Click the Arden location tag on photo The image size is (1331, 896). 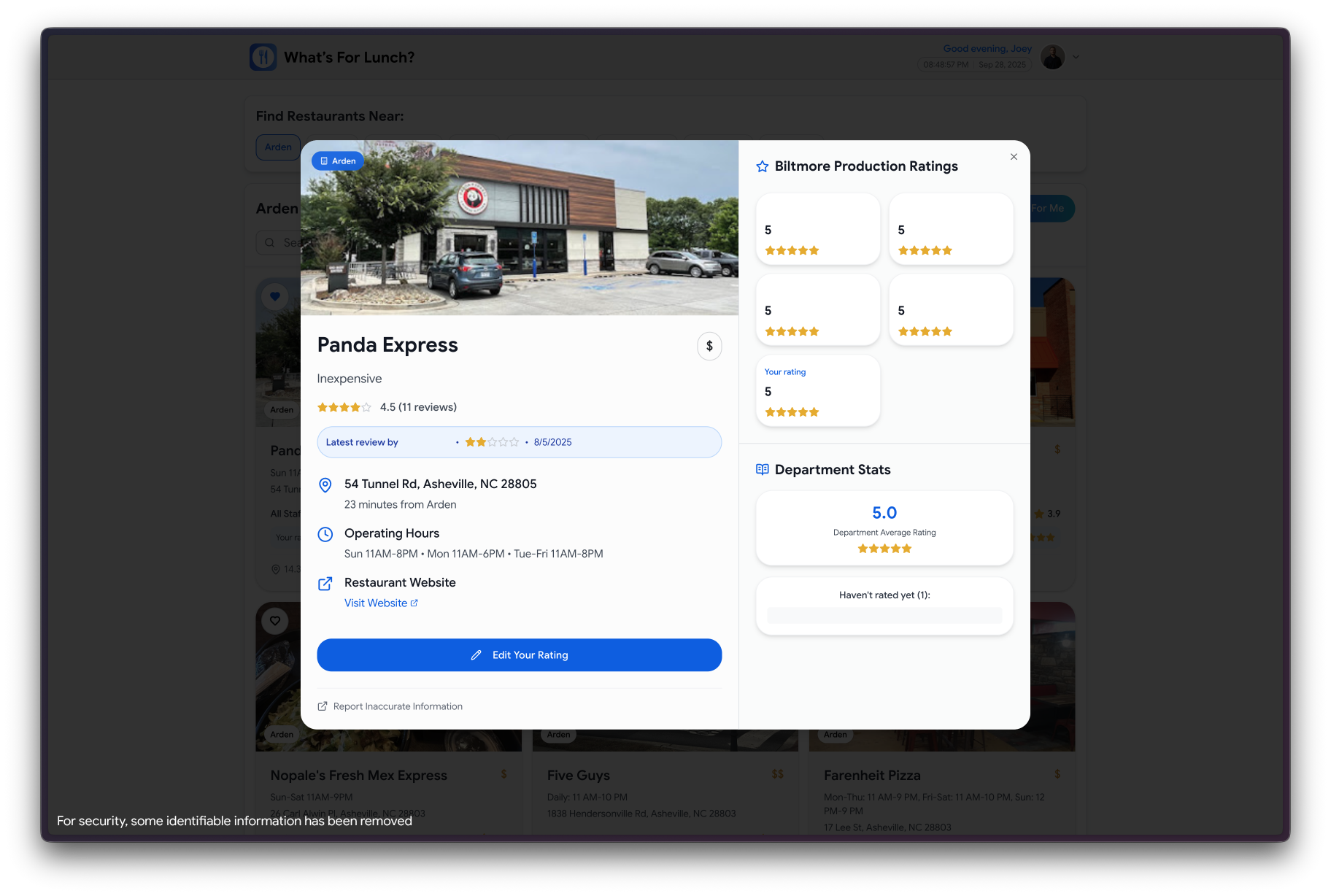[x=338, y=161]
